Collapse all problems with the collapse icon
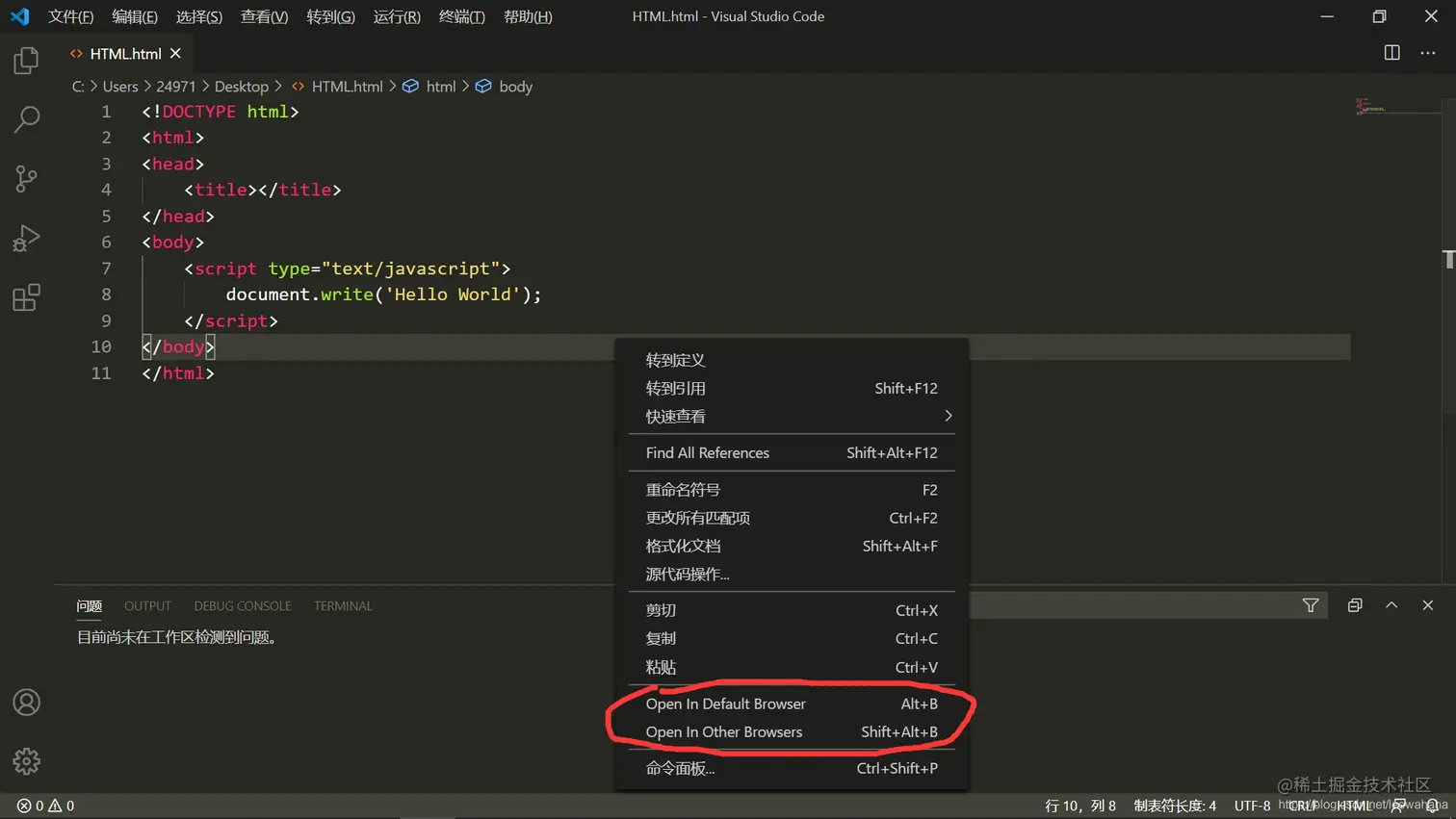Screen dimensions: 1456x819 click(x=1355, y=605)
